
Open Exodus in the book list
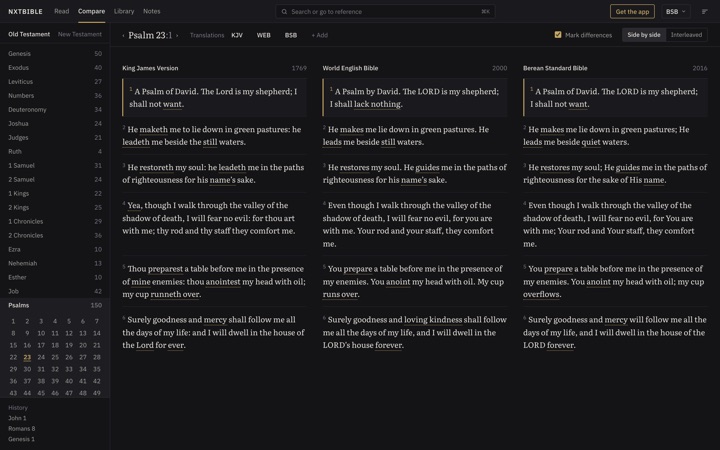[x=55, y=68]
